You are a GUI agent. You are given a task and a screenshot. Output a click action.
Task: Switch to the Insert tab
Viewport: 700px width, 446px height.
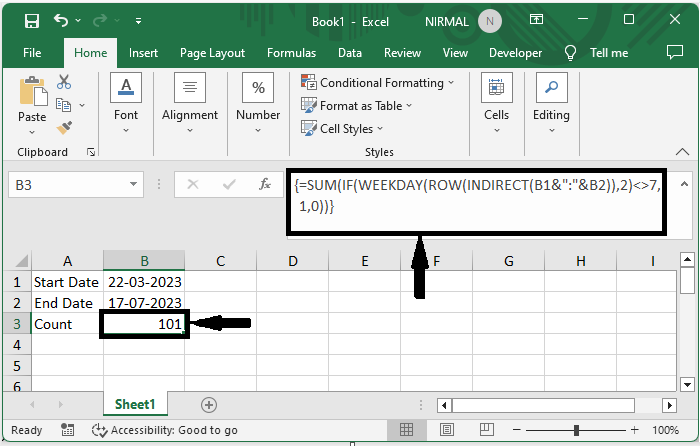pyautogui.click(x=143, y=53)
